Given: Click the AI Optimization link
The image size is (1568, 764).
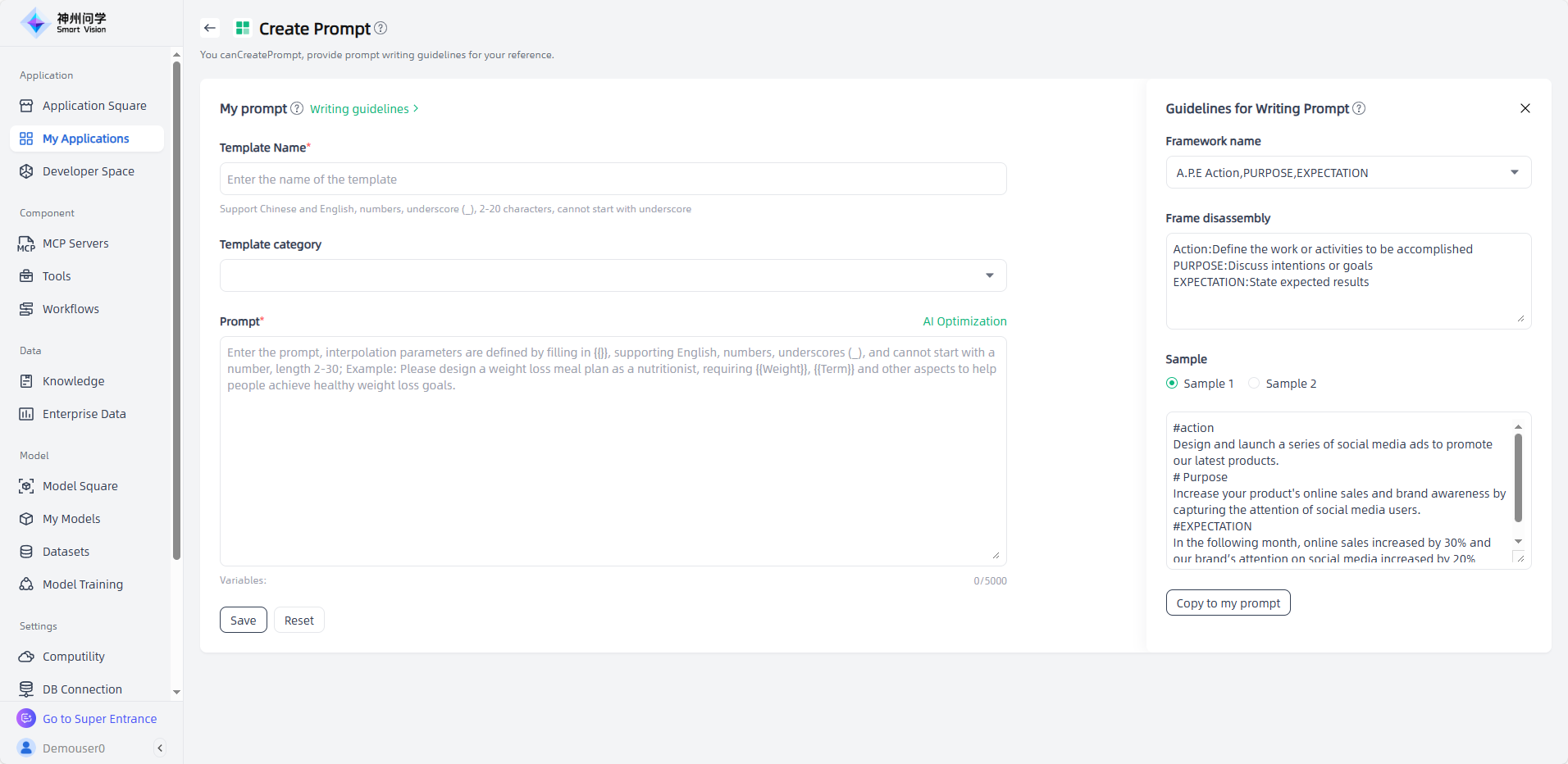Looking at the screenshot, I should click(x=964, y=321).
